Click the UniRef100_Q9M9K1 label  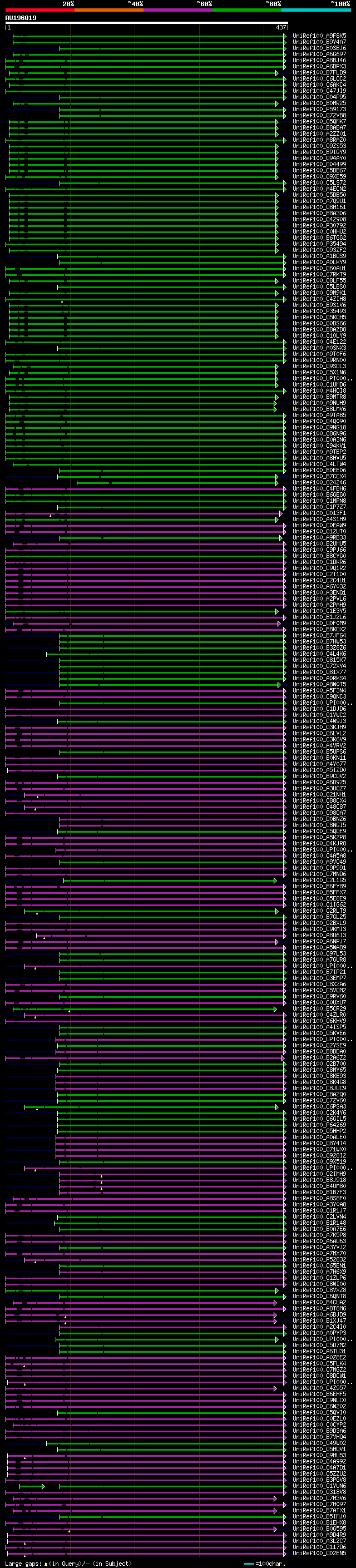coord(319,293)
